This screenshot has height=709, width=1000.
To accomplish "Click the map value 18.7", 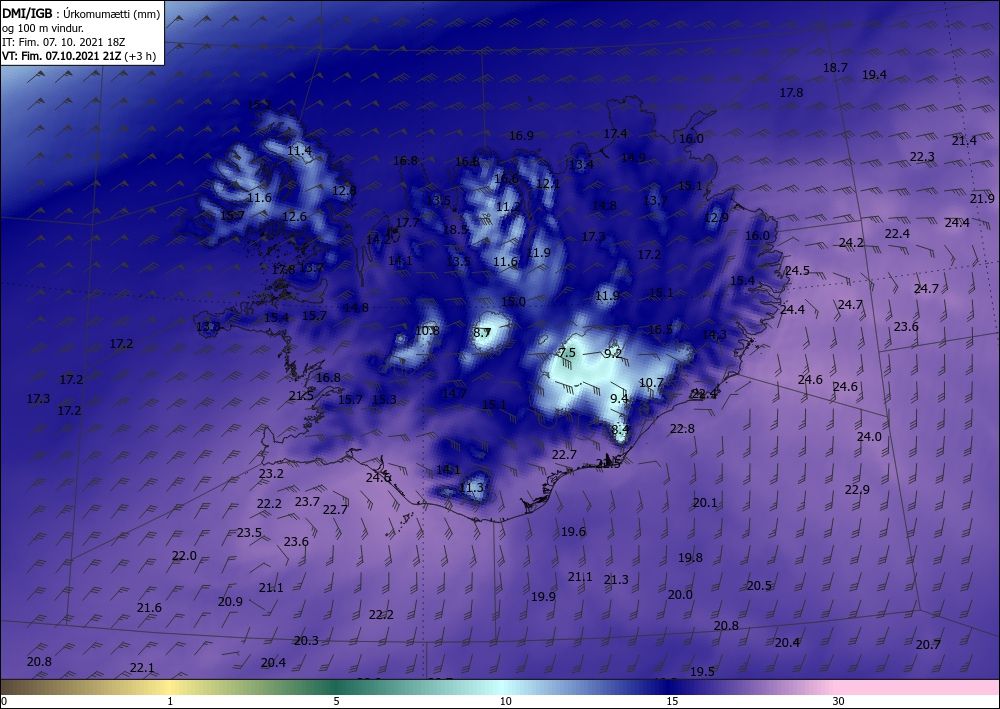I will click(835, 68).
